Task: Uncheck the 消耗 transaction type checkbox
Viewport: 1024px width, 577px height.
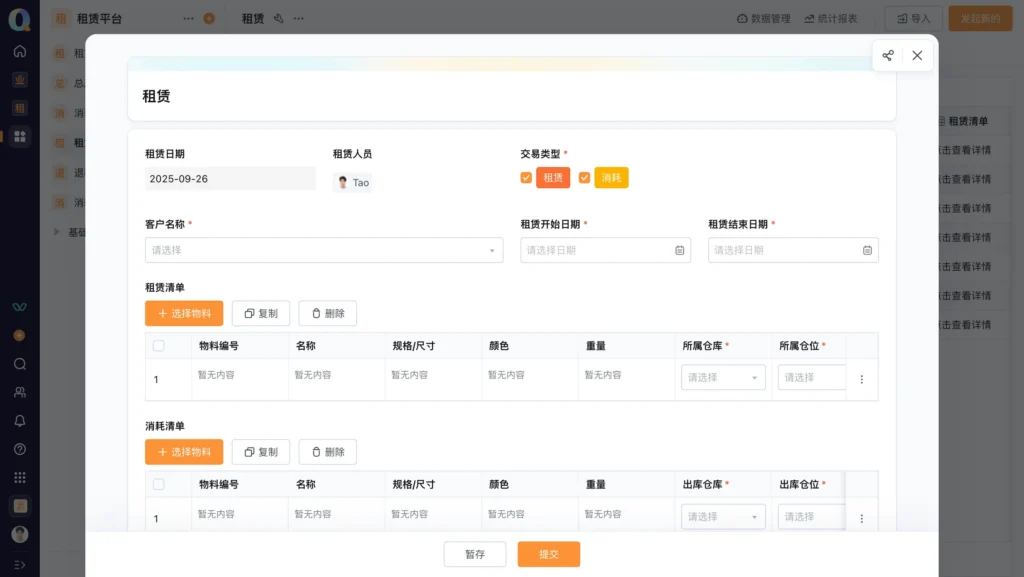Action: 585,178
